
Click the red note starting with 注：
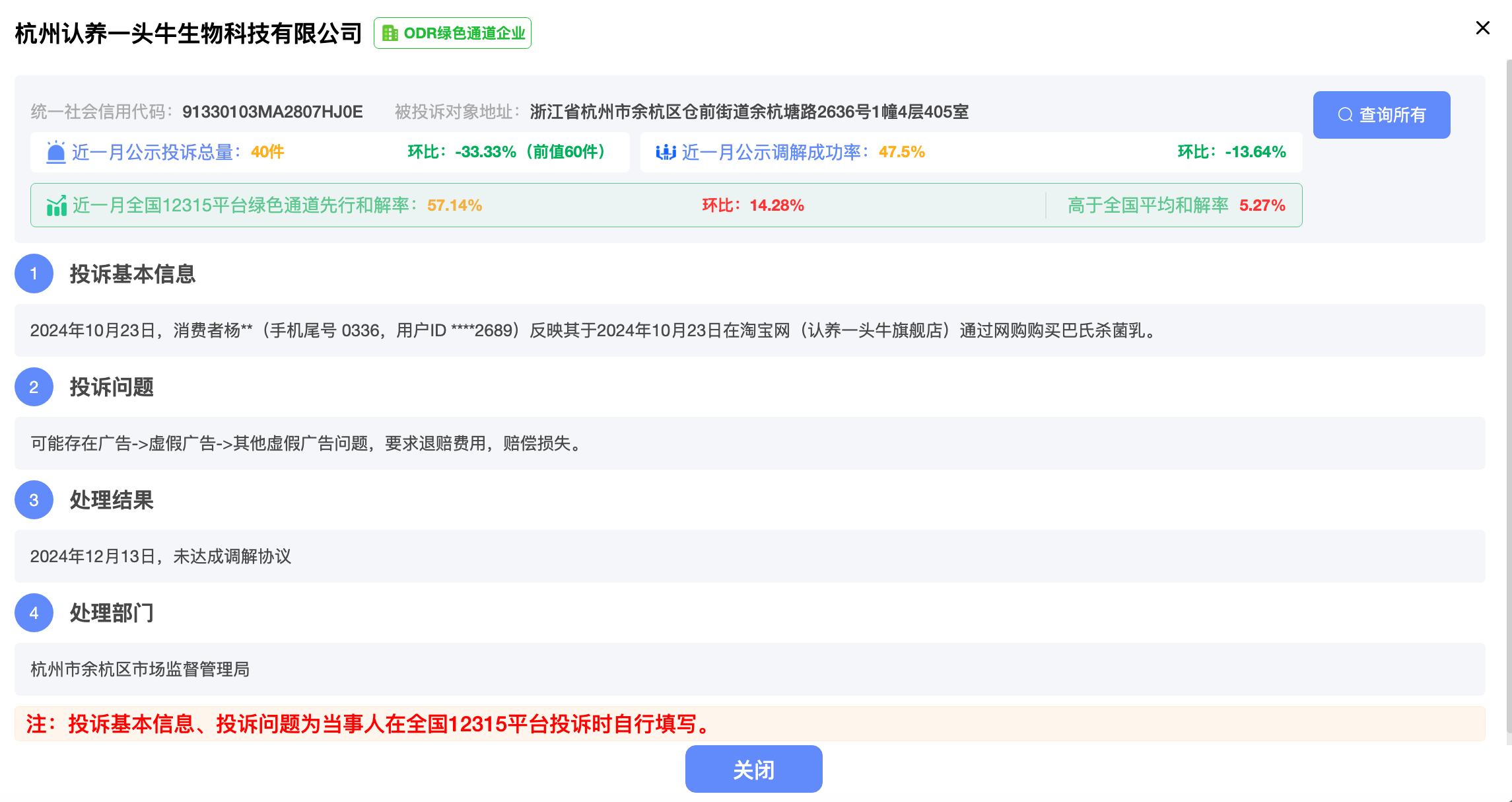coord(370,724)
